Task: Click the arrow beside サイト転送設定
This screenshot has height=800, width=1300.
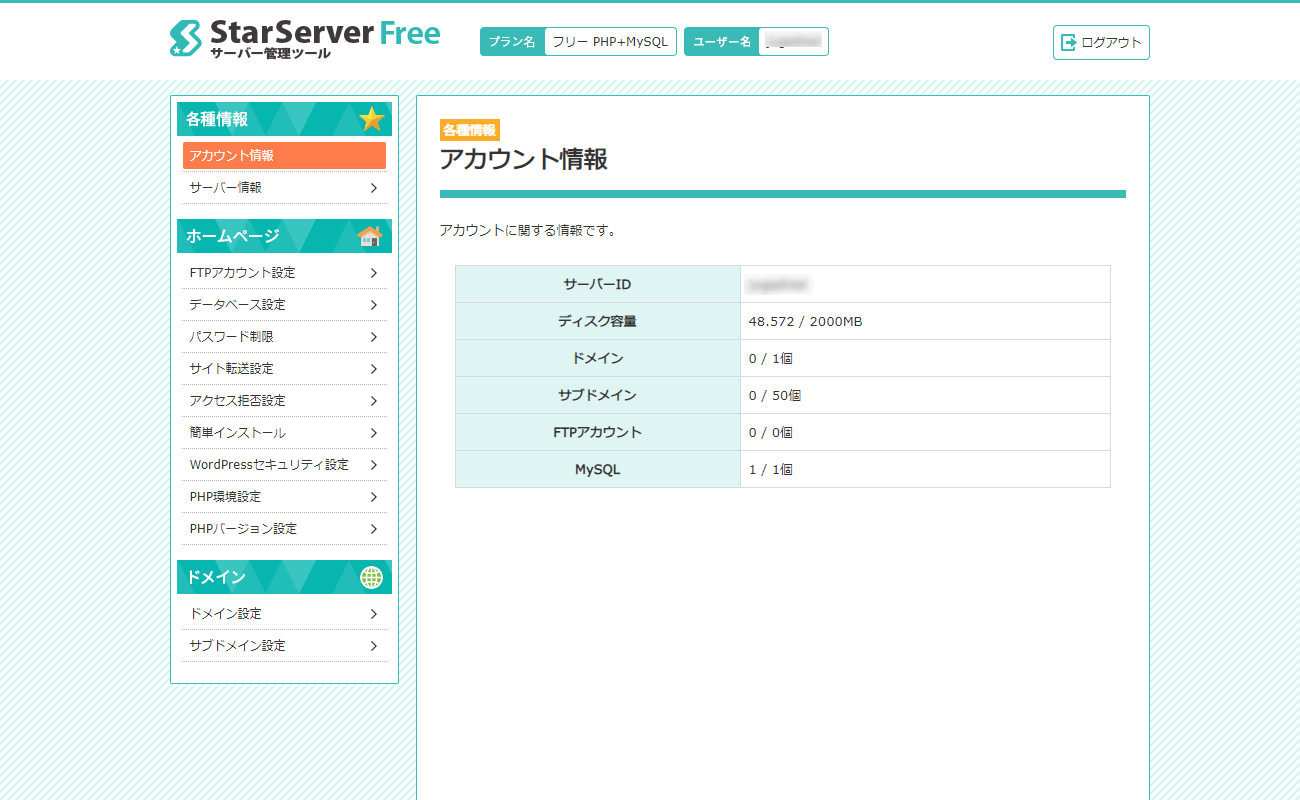Action: (x=373, y=369)
